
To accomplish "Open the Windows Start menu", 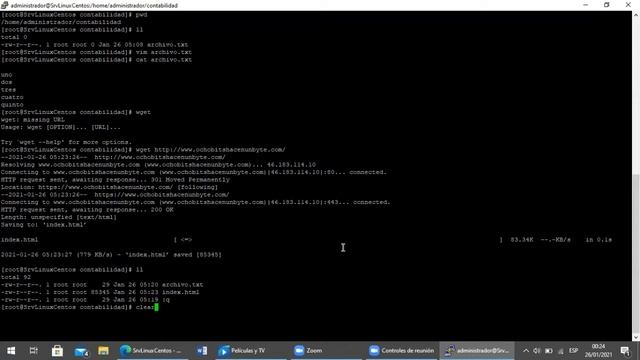I will point(11,351).
